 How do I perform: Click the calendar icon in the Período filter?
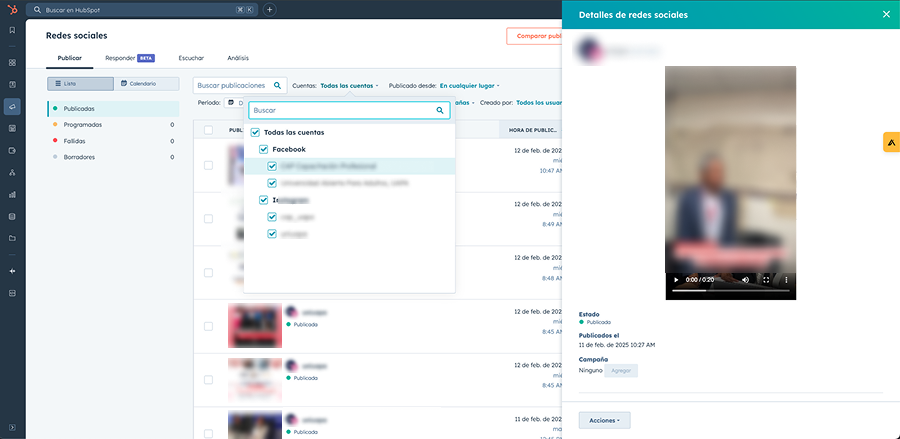pyautogui.click(x=231, y=102)
